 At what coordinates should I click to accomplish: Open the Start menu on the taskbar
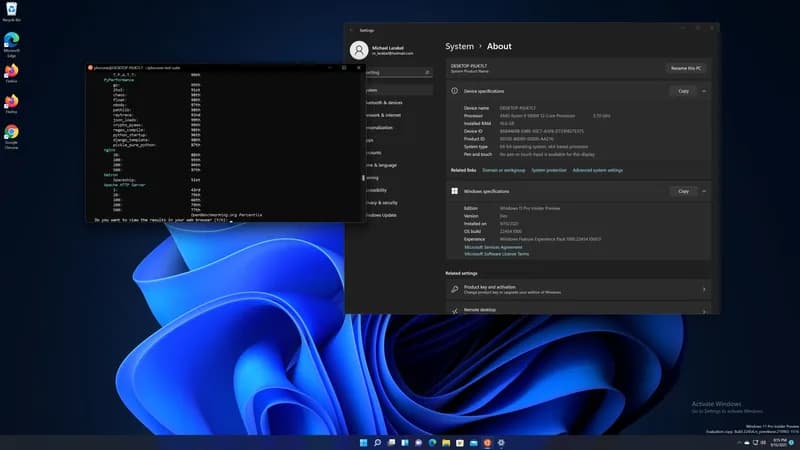click(363, 443)
